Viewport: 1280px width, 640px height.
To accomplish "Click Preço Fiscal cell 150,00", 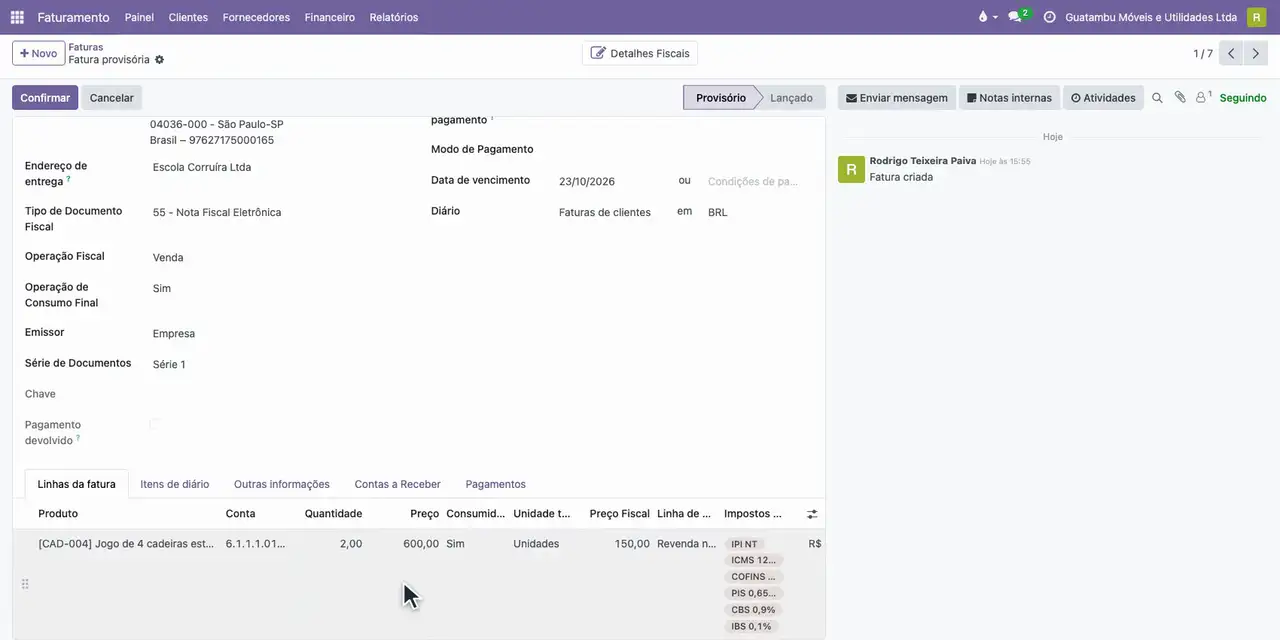I will [632, 544].
